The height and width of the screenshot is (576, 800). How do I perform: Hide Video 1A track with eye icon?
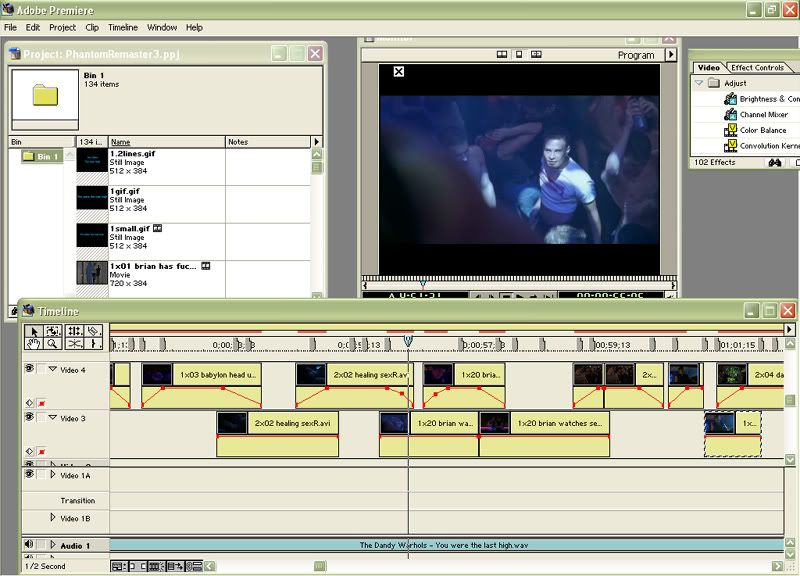coord(29,474)
